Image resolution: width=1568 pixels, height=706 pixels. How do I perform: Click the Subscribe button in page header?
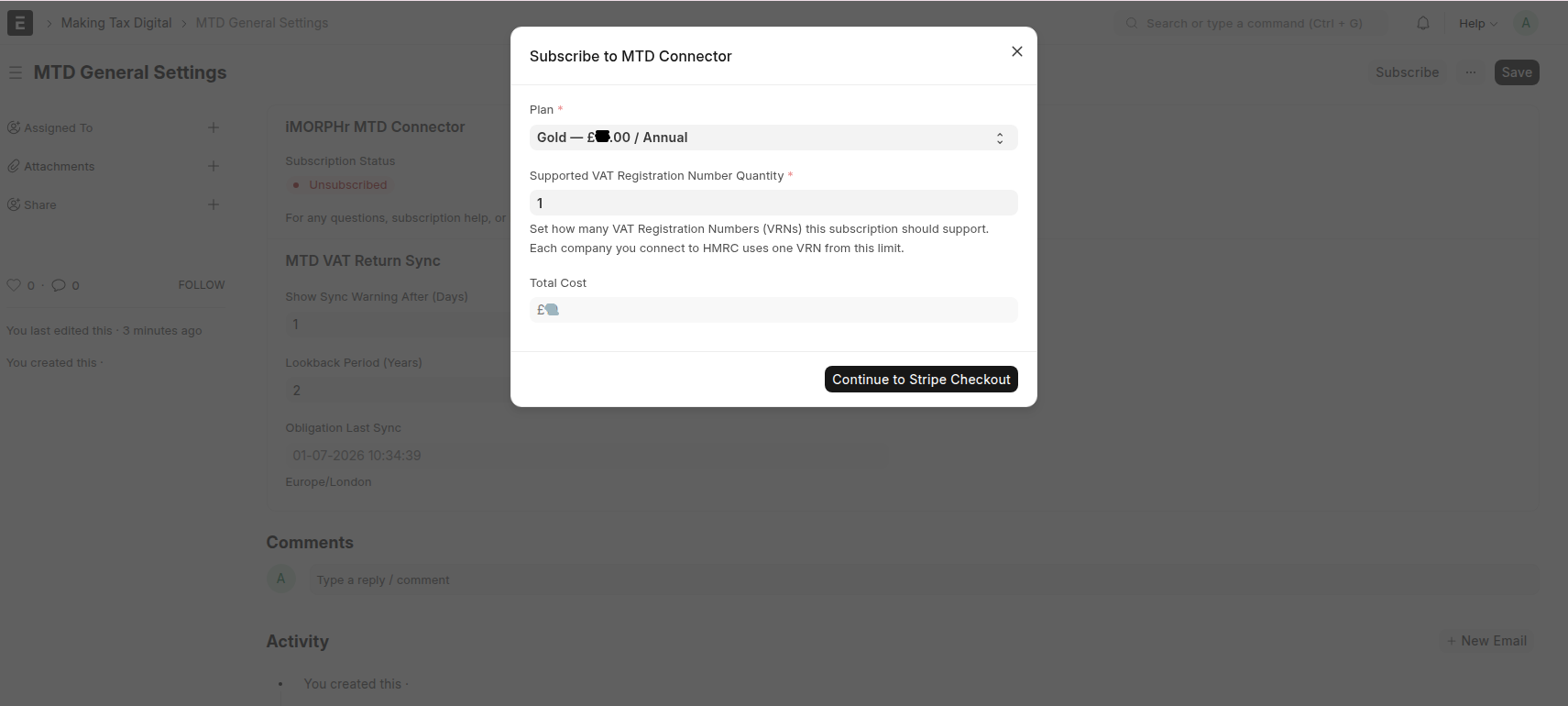(1407, 72)
